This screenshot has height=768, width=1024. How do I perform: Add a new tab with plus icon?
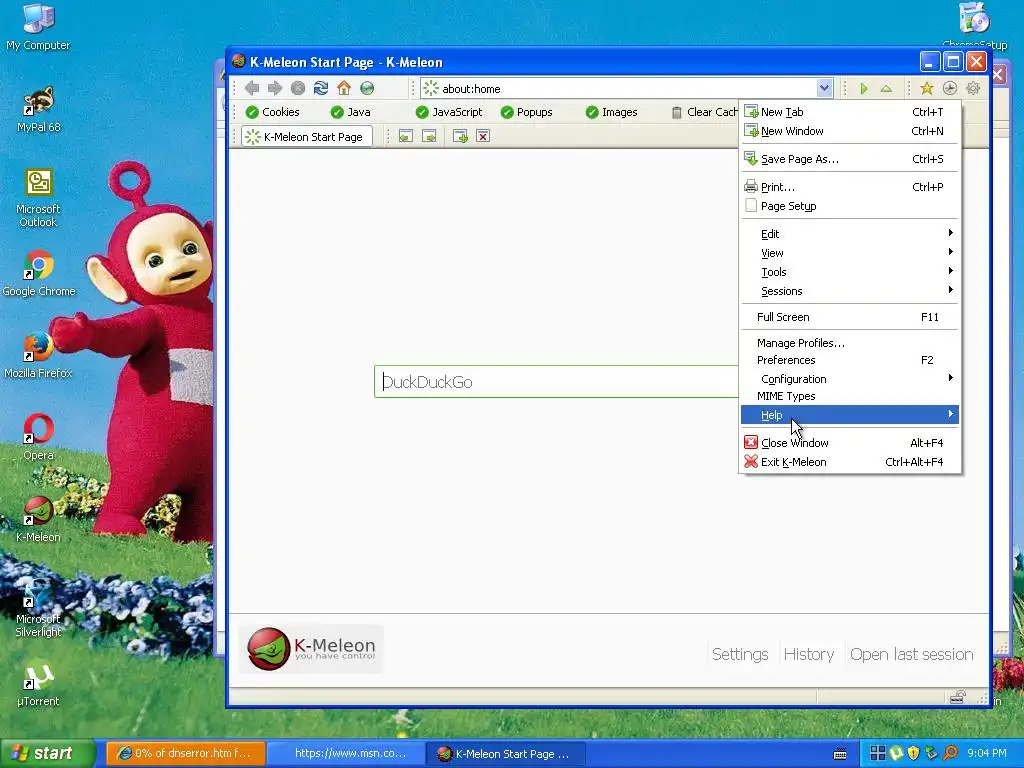[460, 136]
